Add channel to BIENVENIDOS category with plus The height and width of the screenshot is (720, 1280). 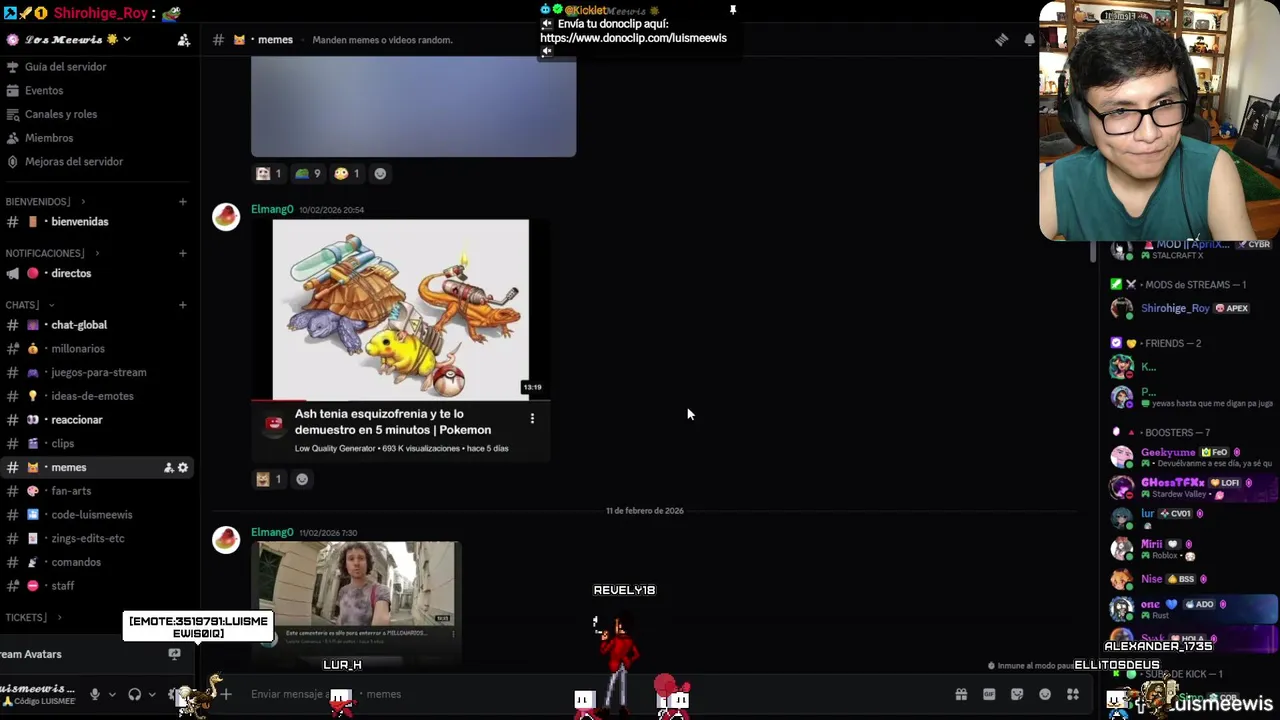pyautogui.click(x=182, y=202)
